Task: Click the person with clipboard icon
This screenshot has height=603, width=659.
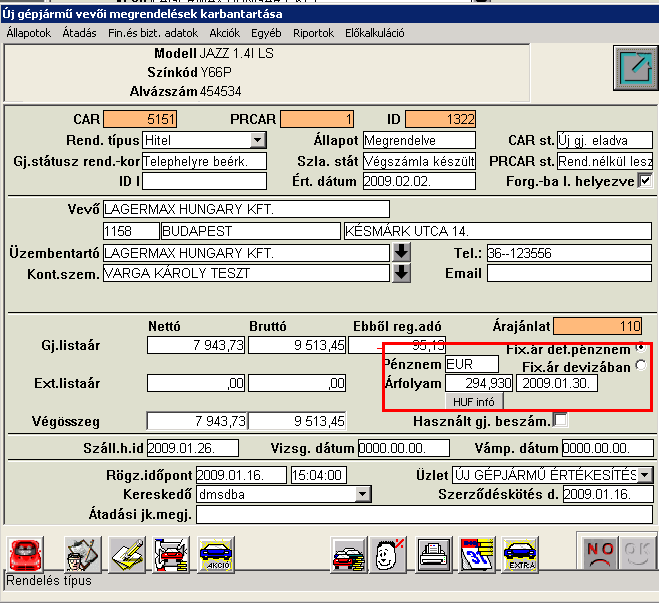Action: tap(83, 554)
